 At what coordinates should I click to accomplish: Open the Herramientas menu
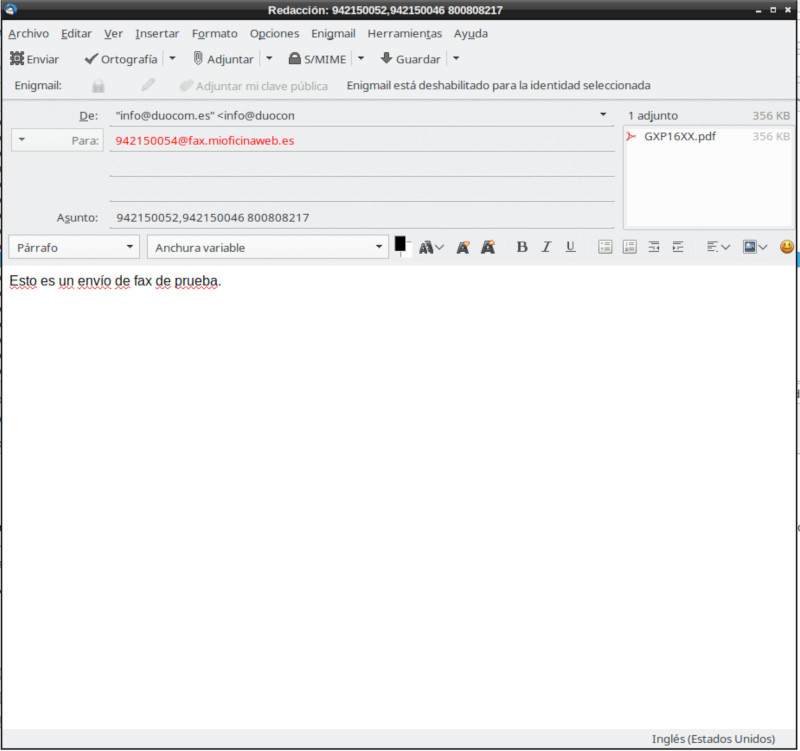(x=405, y=33)
